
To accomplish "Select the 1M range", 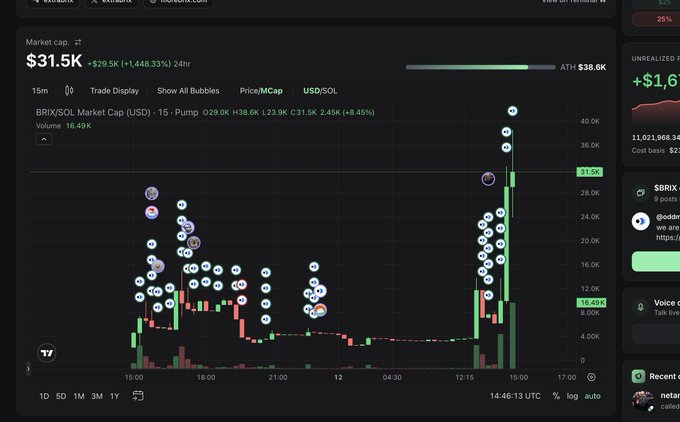I will click(x=79, y=396).
